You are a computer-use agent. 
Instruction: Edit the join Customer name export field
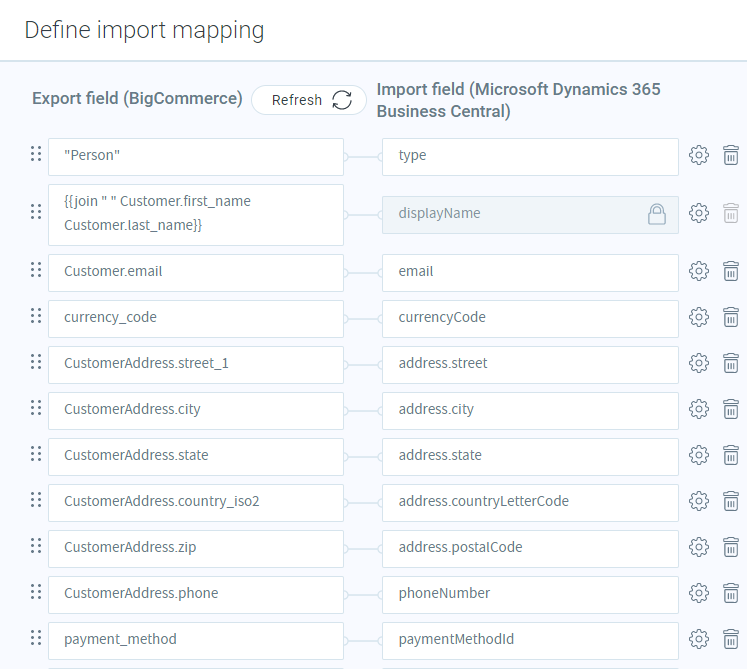click(x=196, y=215)
